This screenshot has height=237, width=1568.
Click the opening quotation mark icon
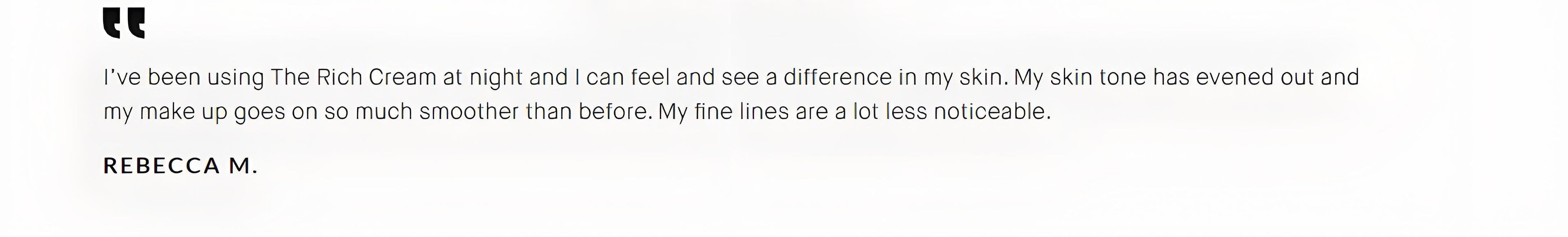[x=124, y=23]
